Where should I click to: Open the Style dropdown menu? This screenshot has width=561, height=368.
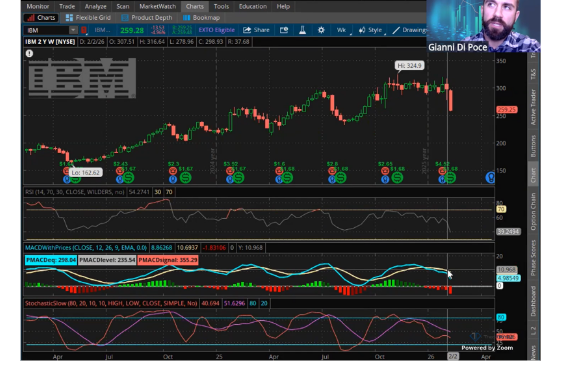click(371, 30)
